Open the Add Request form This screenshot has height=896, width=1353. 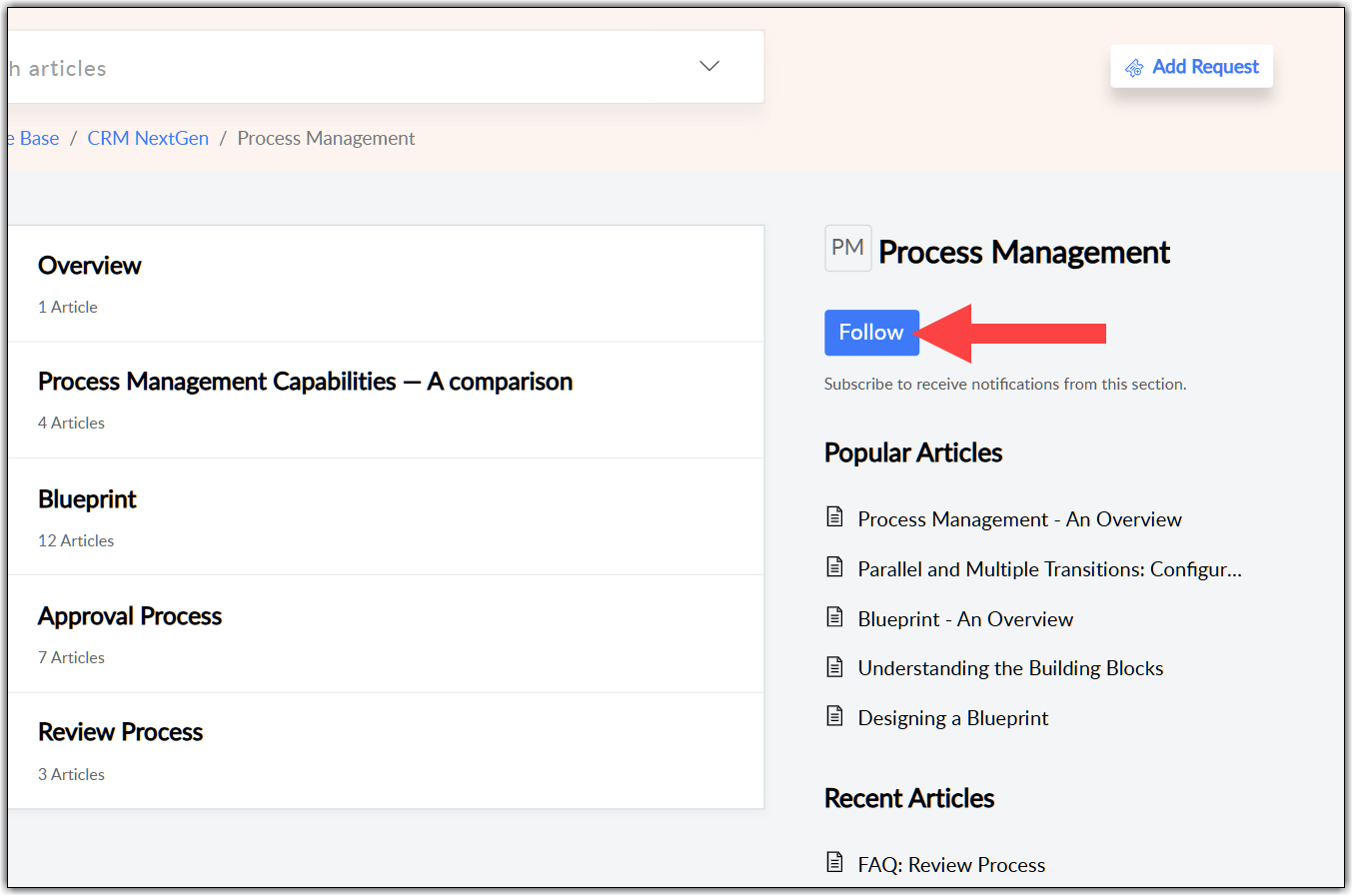click(1204, 67)
